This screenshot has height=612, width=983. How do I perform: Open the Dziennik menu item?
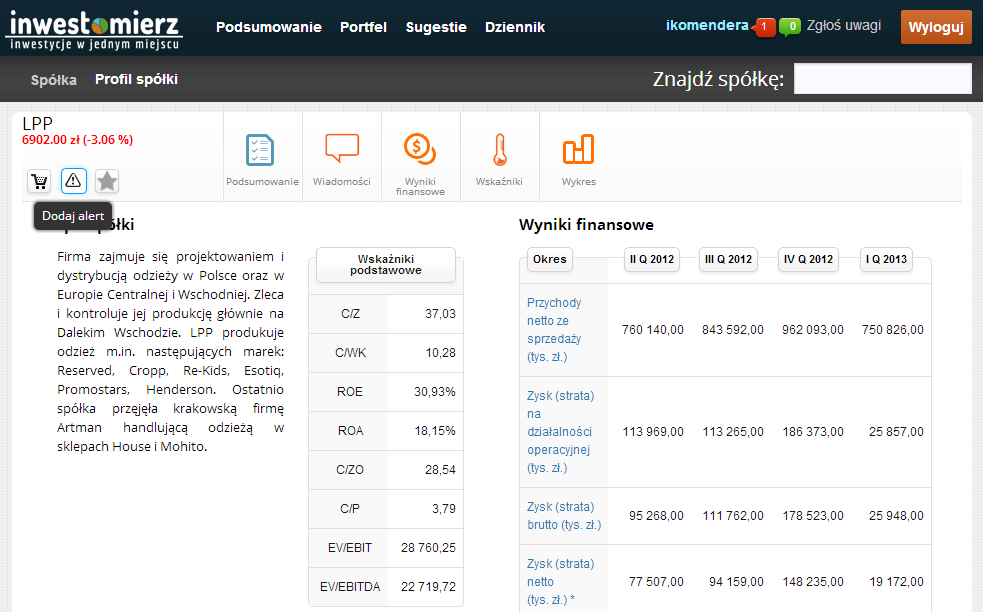coord(515,27)
